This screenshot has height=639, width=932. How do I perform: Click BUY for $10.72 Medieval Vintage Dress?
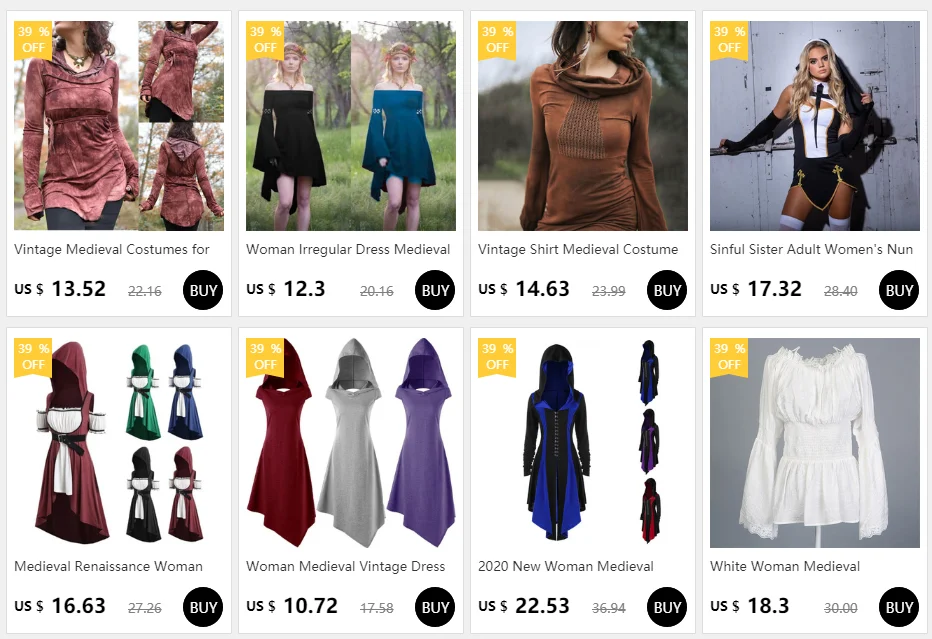pos(435,607)
